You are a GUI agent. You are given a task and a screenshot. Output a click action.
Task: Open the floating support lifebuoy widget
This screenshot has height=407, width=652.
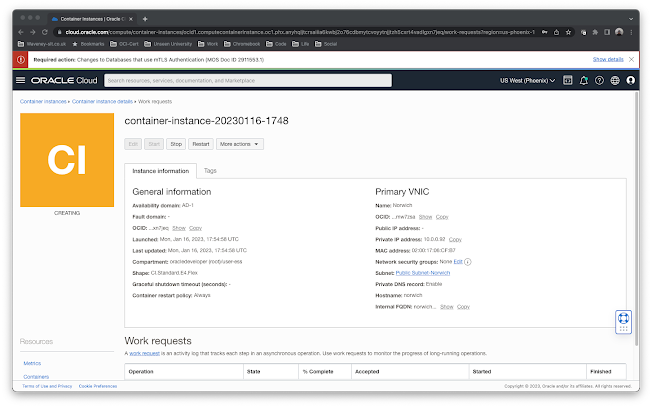click(623, 322)
